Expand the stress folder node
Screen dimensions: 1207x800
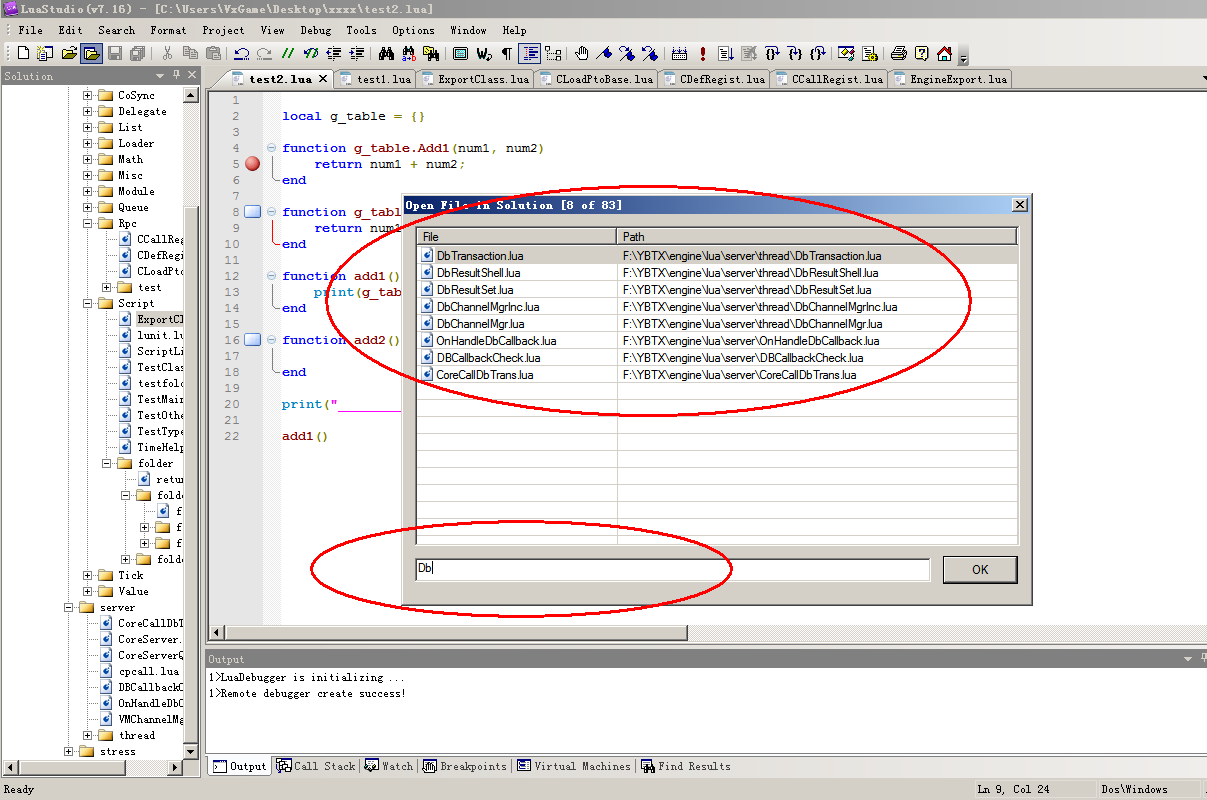pyautogui.click(x=69, y=752)
